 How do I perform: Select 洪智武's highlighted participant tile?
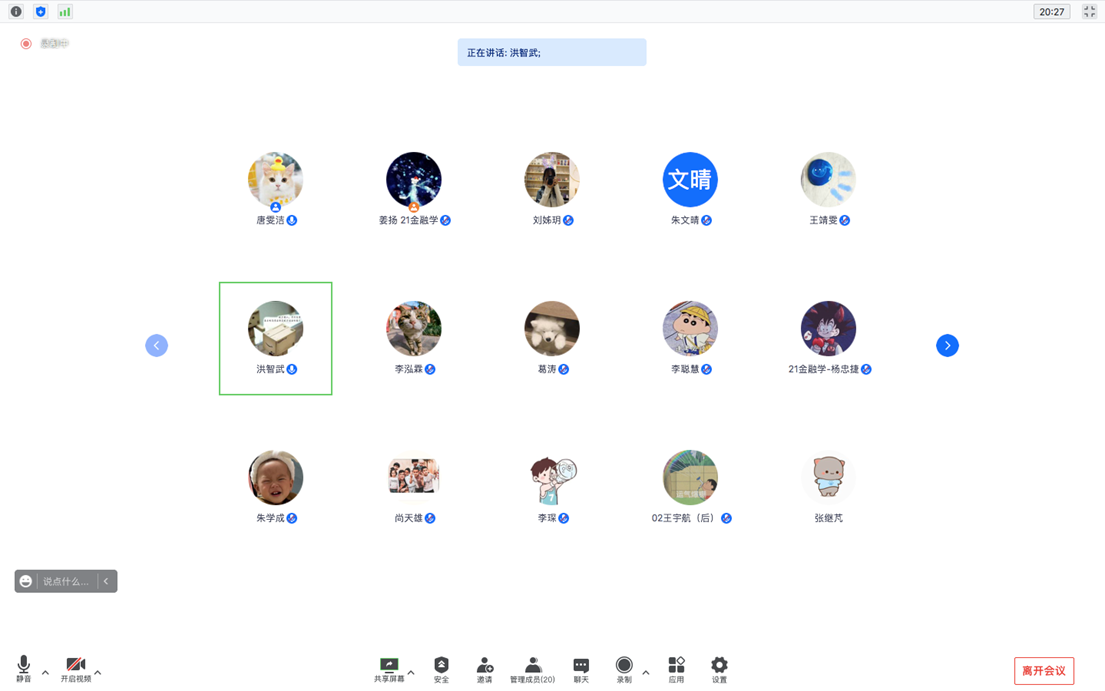(x=276, y=338)
